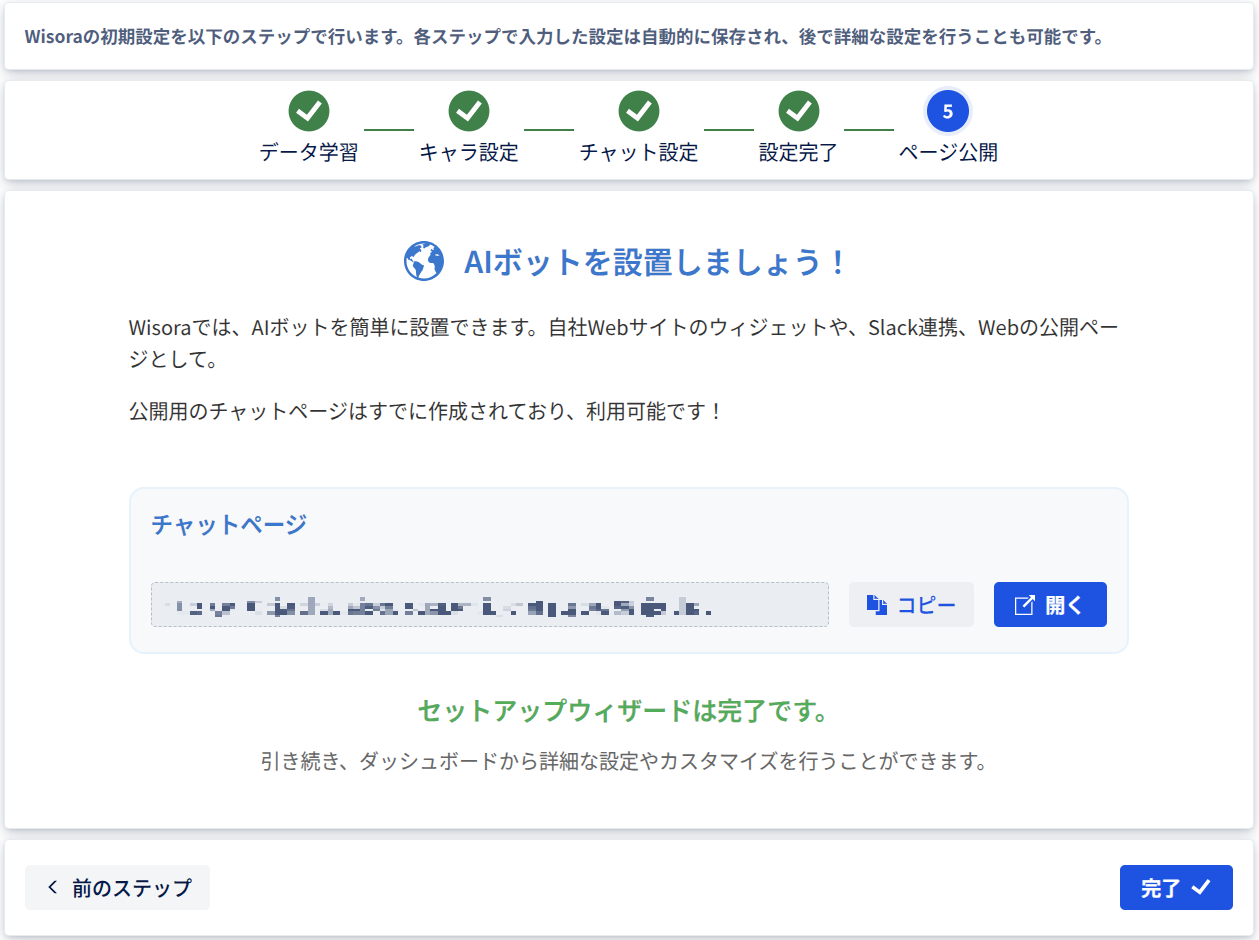Click the セットアップウィザードは完了です。 message
Viewport: 1259px width, 940px height.
click(x=624, y=711)
